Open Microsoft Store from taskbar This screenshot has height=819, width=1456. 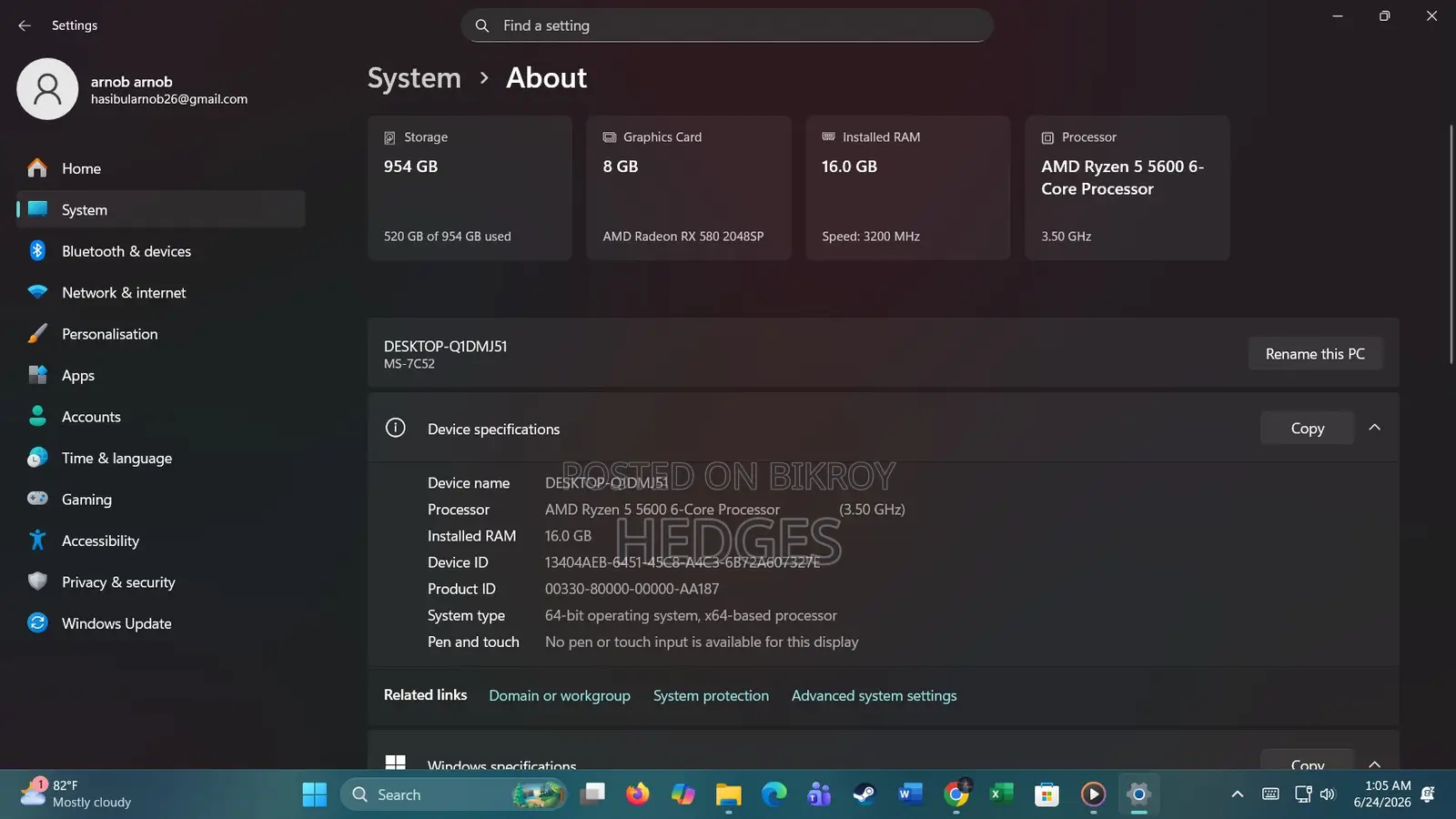(x=1046, y=794)
